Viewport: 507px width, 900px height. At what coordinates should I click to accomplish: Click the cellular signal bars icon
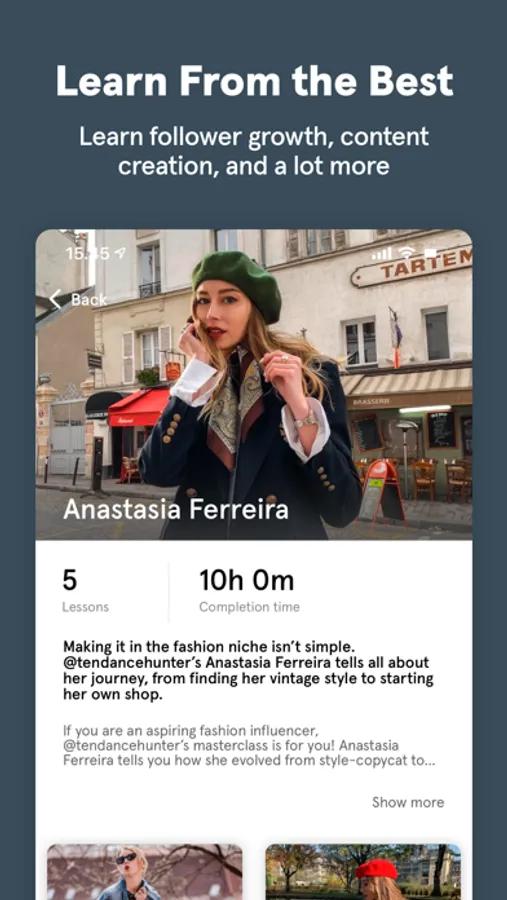[381, 253]
